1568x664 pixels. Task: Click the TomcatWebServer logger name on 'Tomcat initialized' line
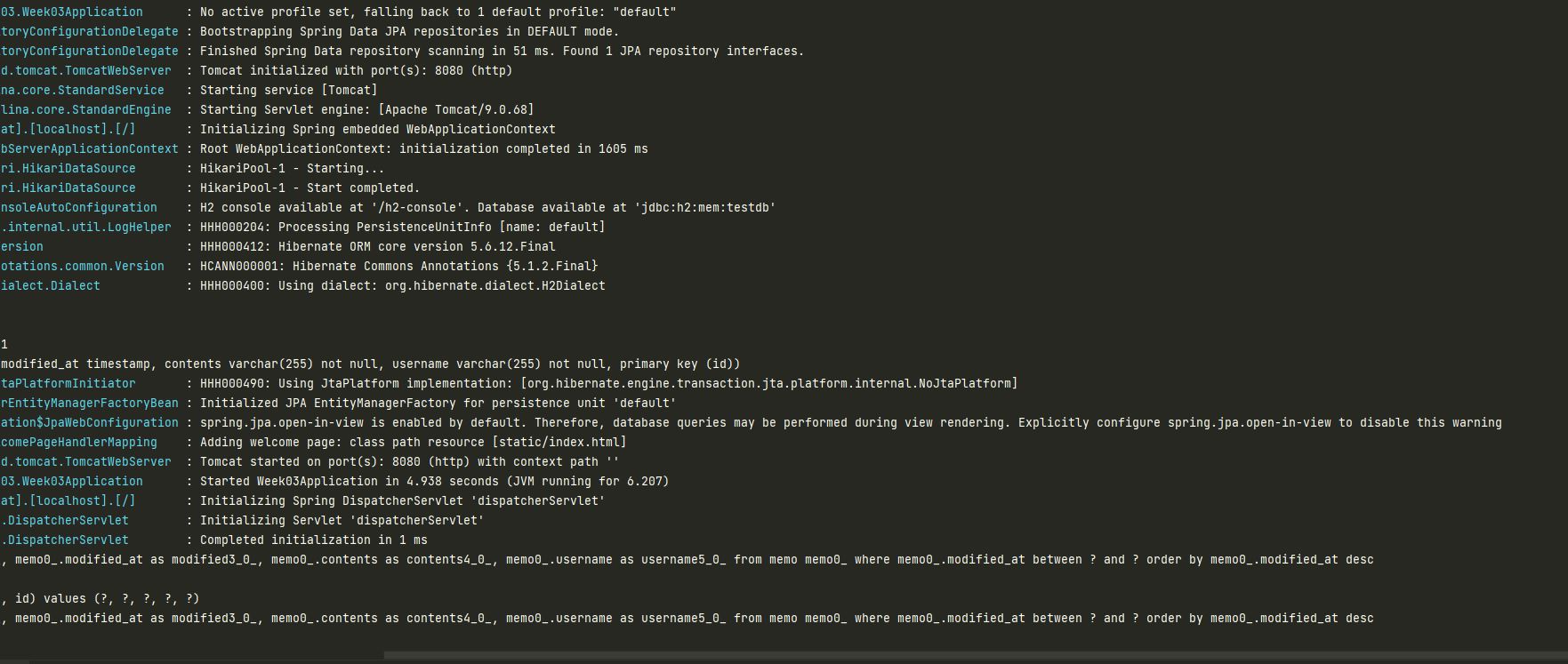click(86, 71)
